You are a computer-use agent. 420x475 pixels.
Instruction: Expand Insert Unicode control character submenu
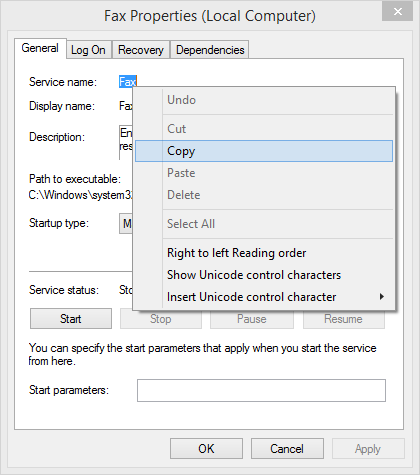264,297
